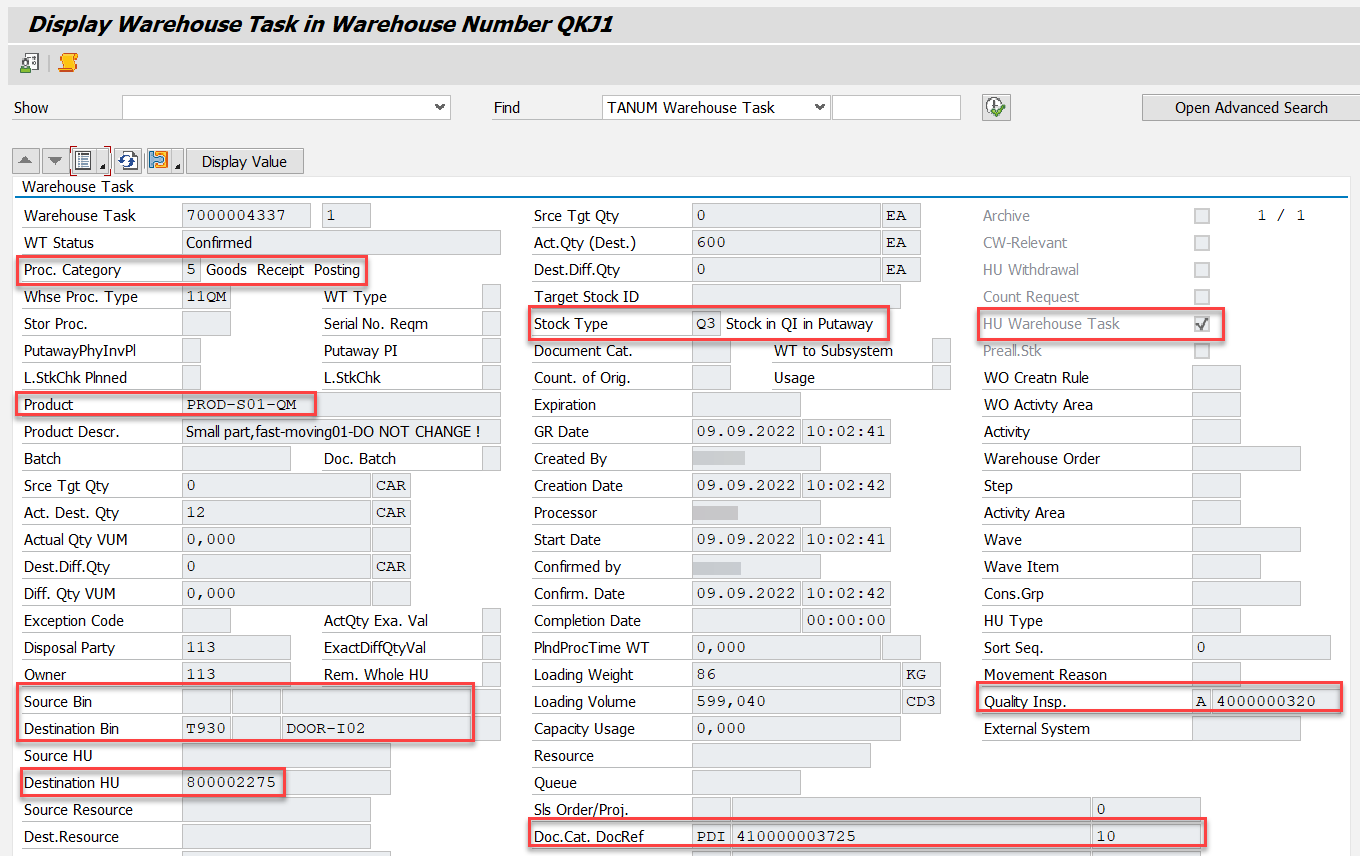Image resolution: width=1360 pixels, height=856 pixels.
Task: Click the Sort Seq. field
Action: pyautogui.click(x=1261, y=648)
